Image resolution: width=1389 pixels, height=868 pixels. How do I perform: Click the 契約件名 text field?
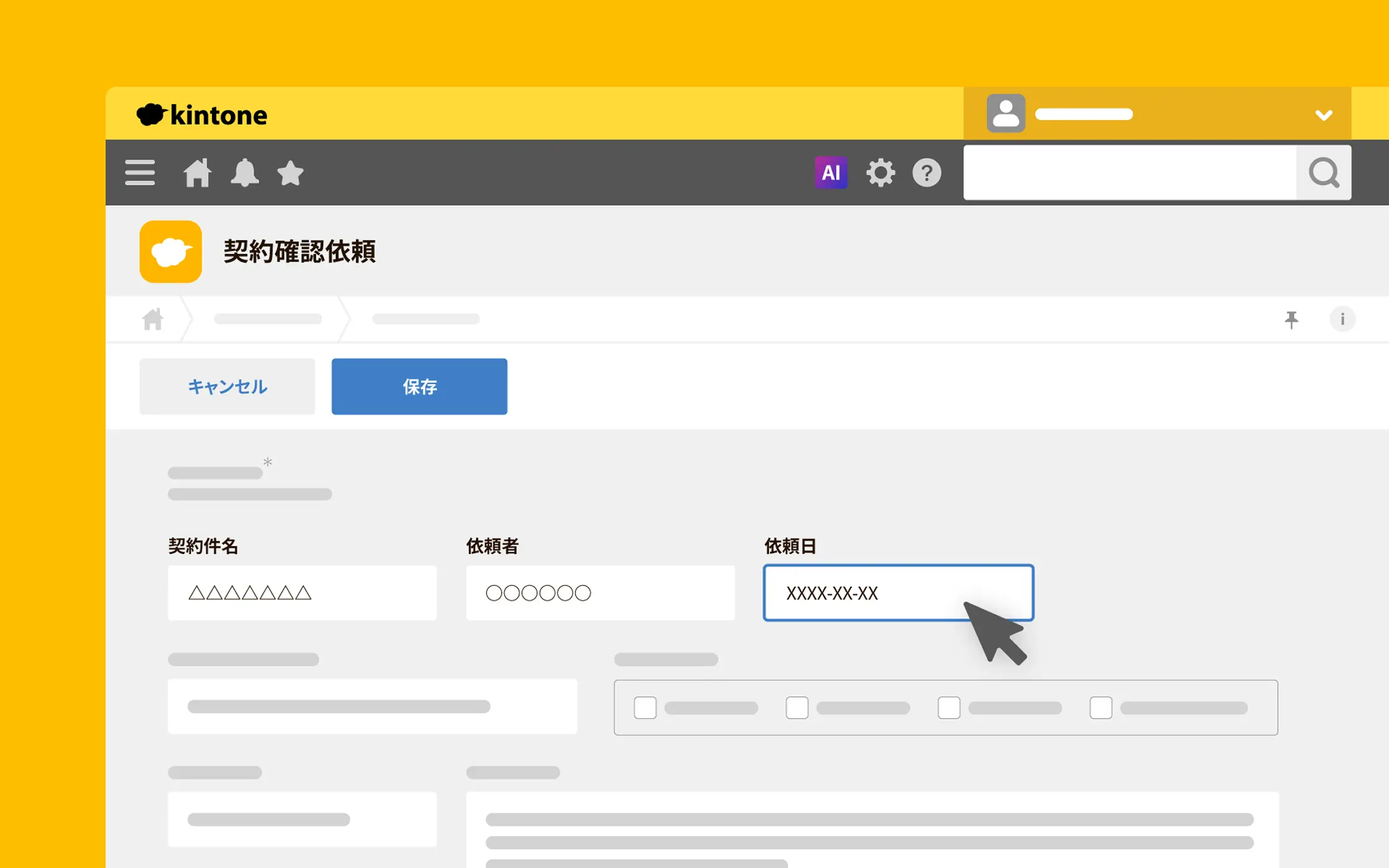point(302,593)
